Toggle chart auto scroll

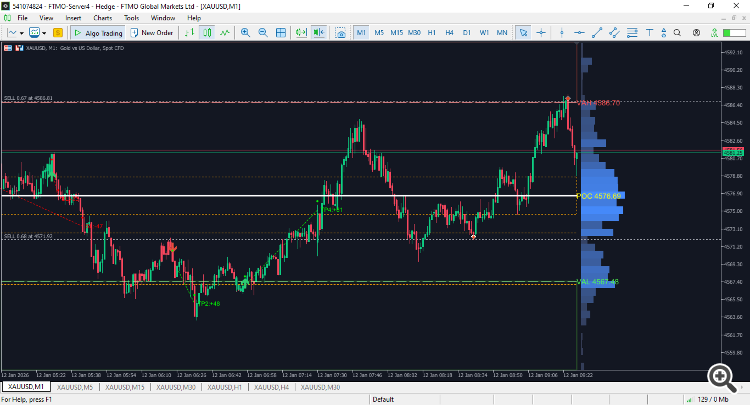click(301, 33)
